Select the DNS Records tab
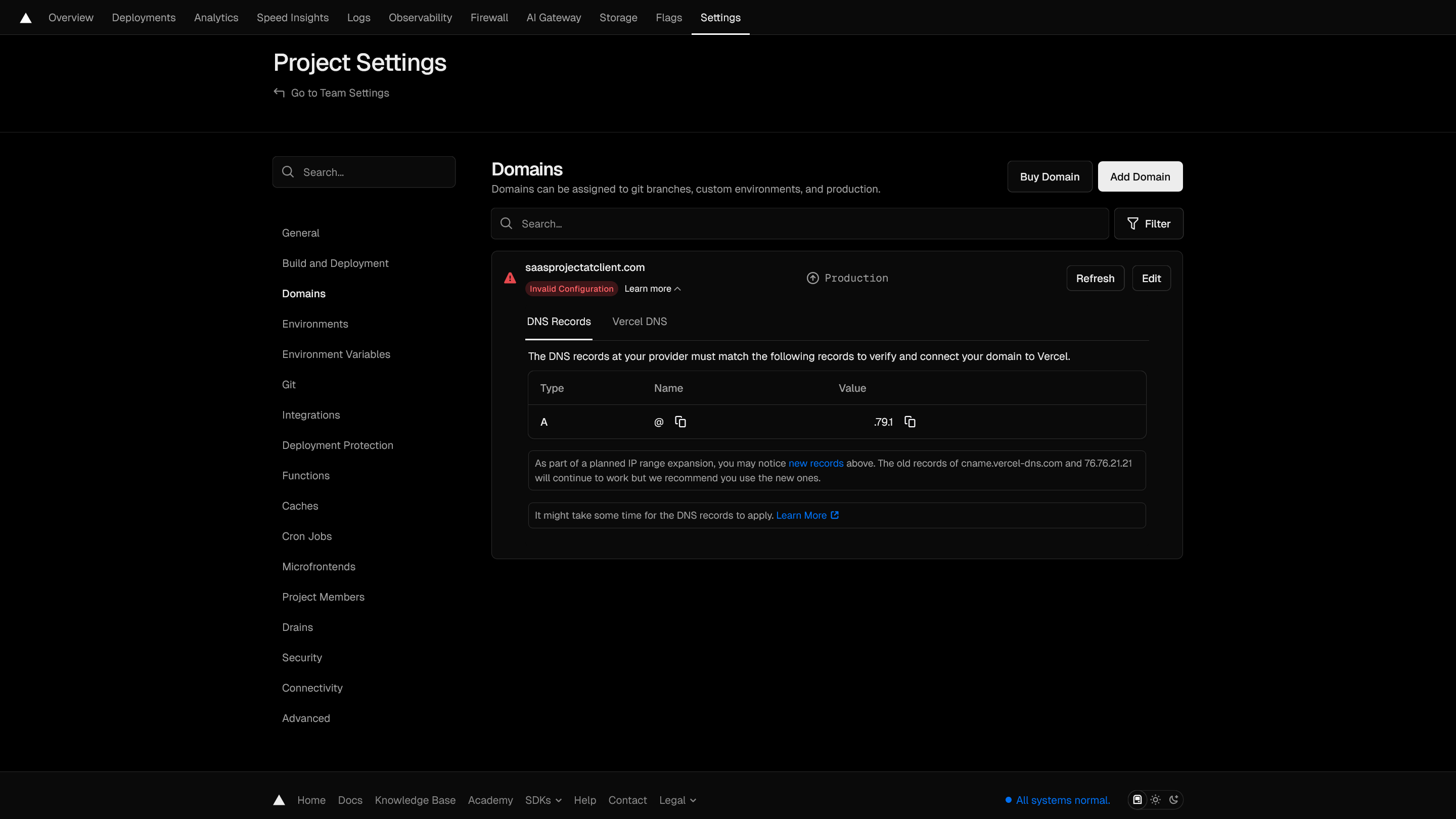The width and height of the screenshot is (1456, 819). pyautogui.click(x=559, y=322)
